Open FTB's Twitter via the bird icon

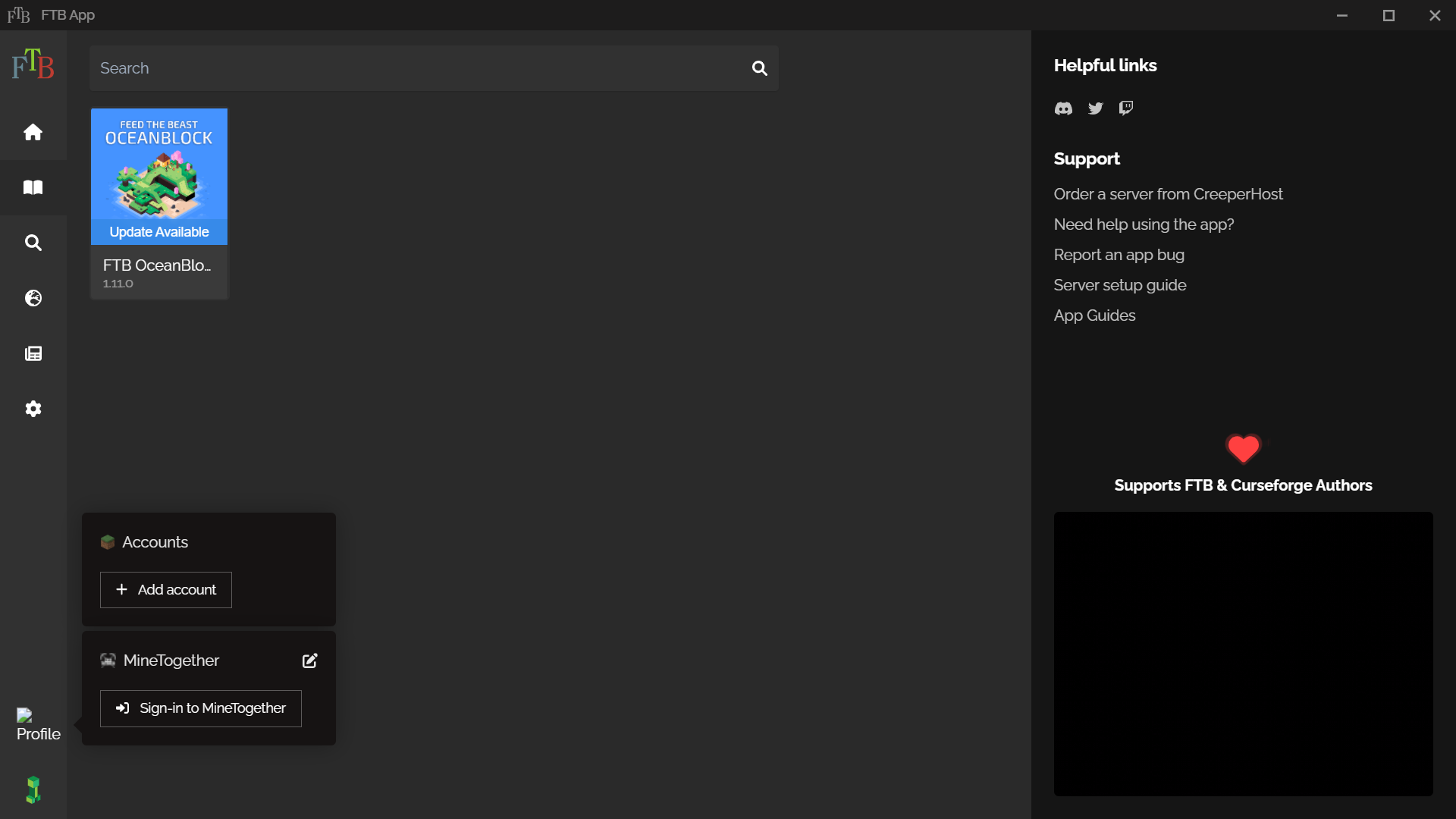(x=1095, y=108)
